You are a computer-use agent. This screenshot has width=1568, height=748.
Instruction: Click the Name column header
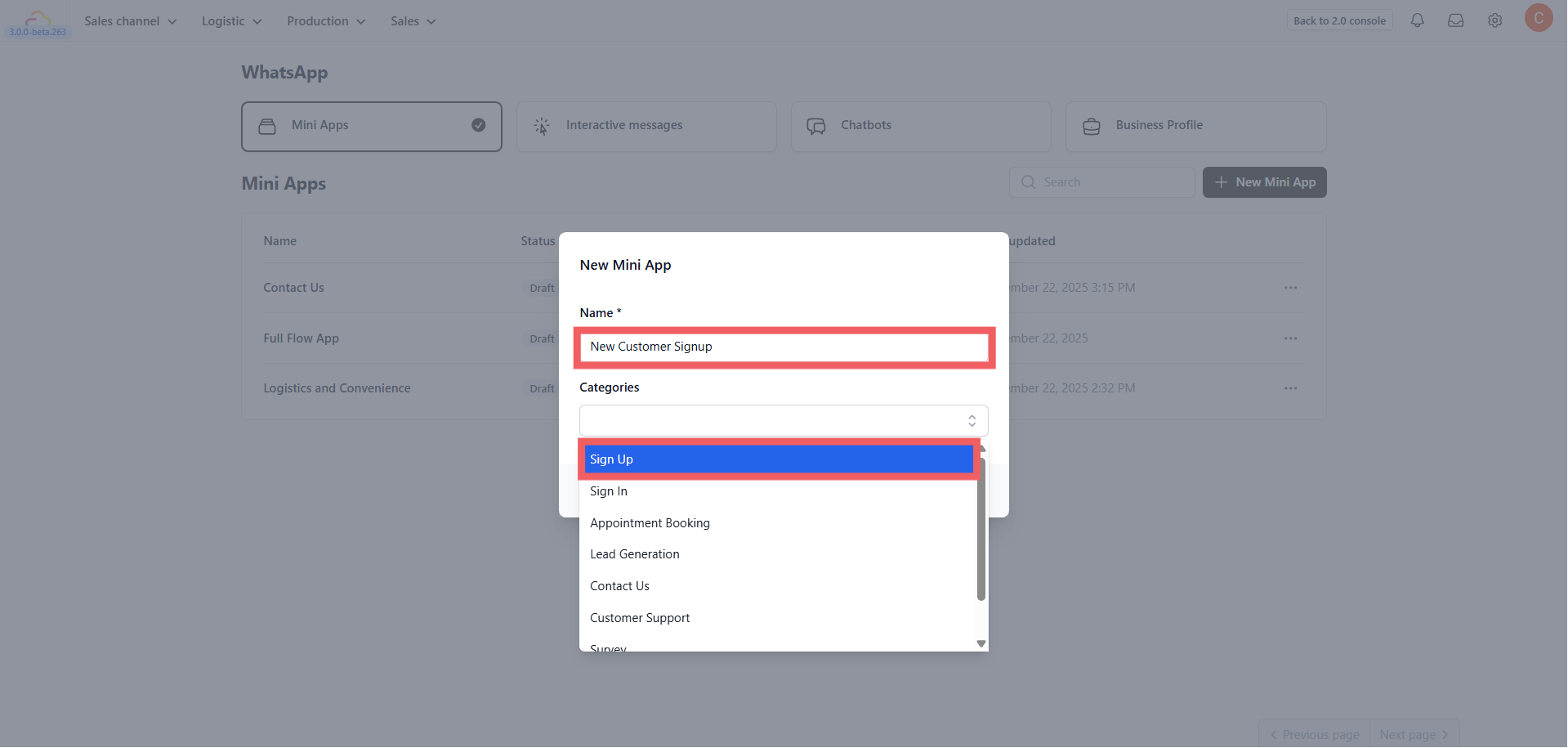click(279, 241)
